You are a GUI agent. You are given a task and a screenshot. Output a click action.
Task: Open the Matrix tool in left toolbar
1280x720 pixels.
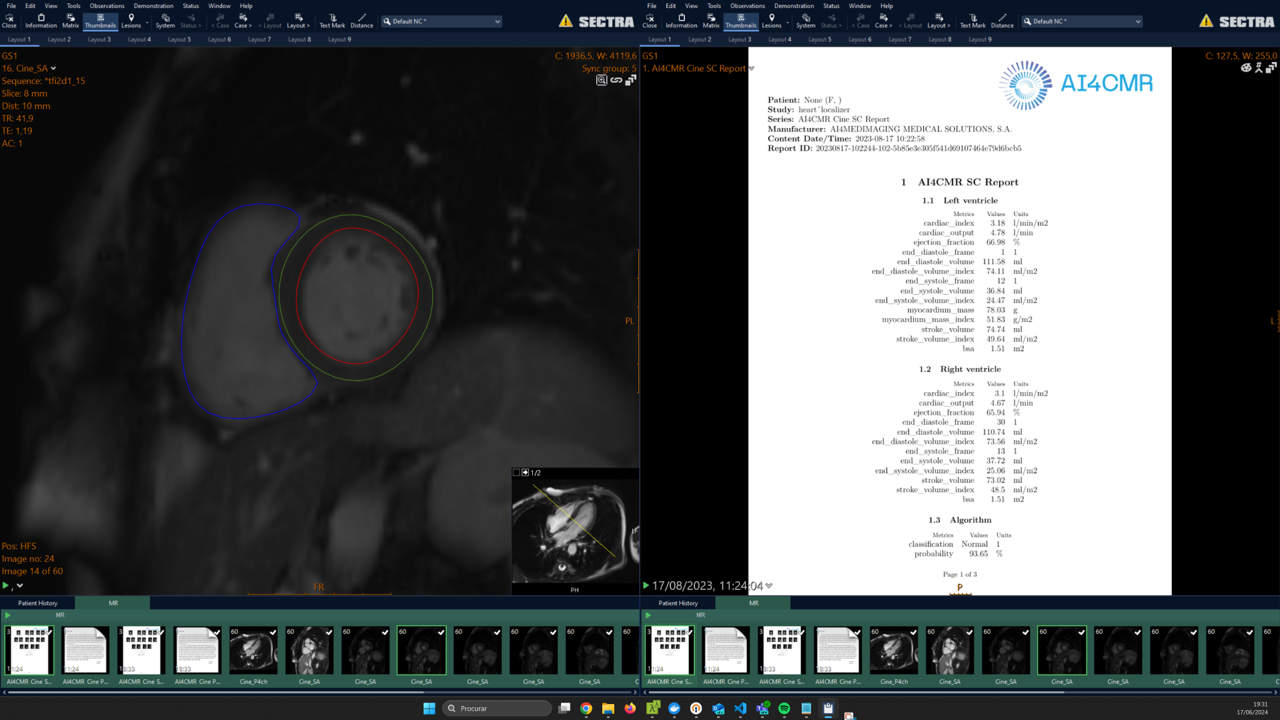point(70,20)
